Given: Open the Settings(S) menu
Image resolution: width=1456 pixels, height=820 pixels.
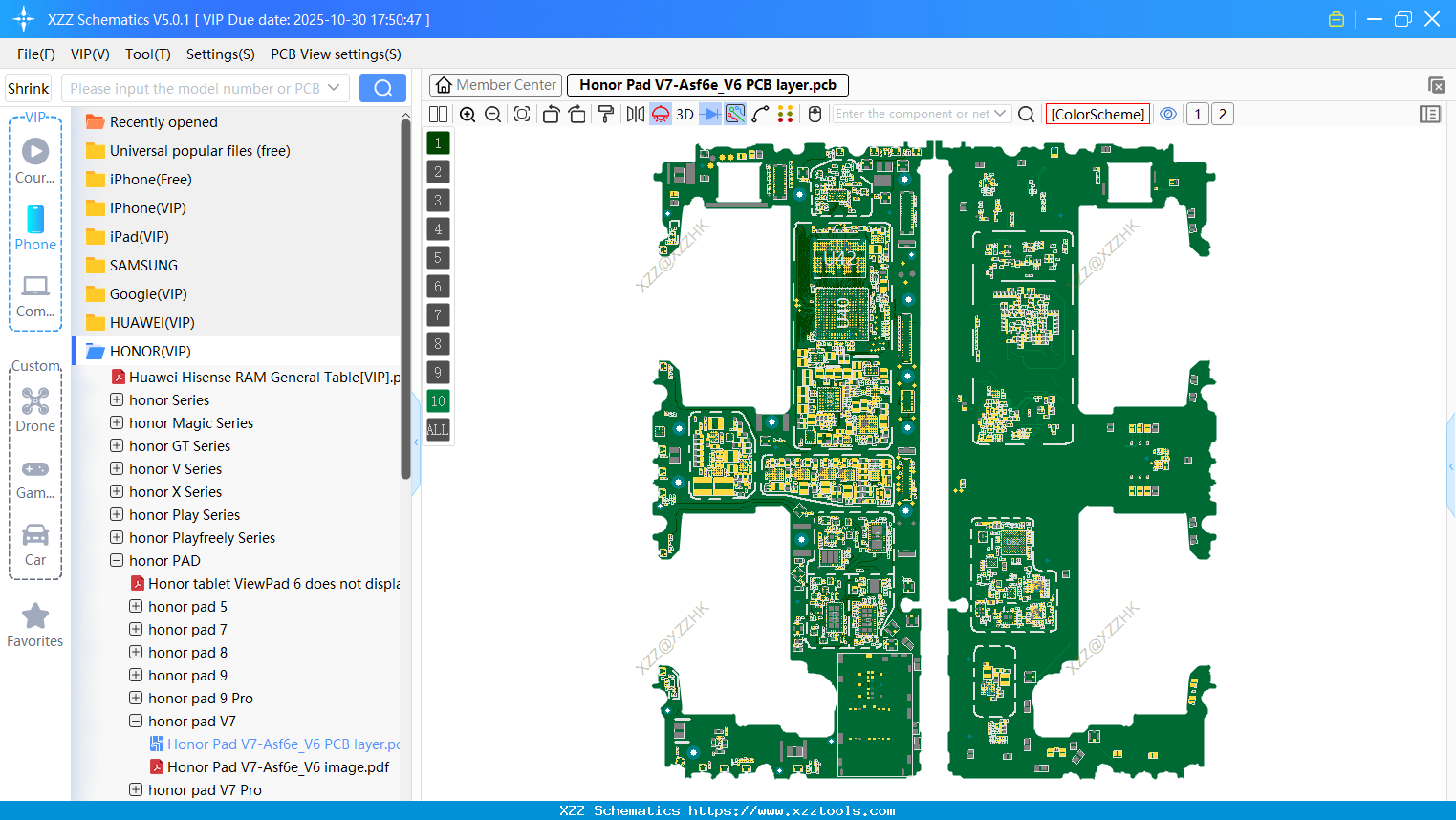Looking at the screenshot, I should point(221,54).
